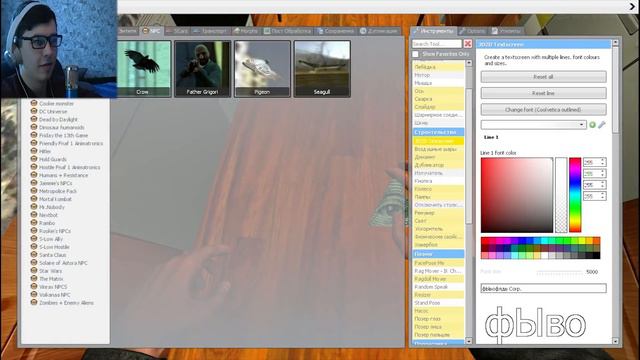Click the Humans + Resistance category icon

pos(34,175)
